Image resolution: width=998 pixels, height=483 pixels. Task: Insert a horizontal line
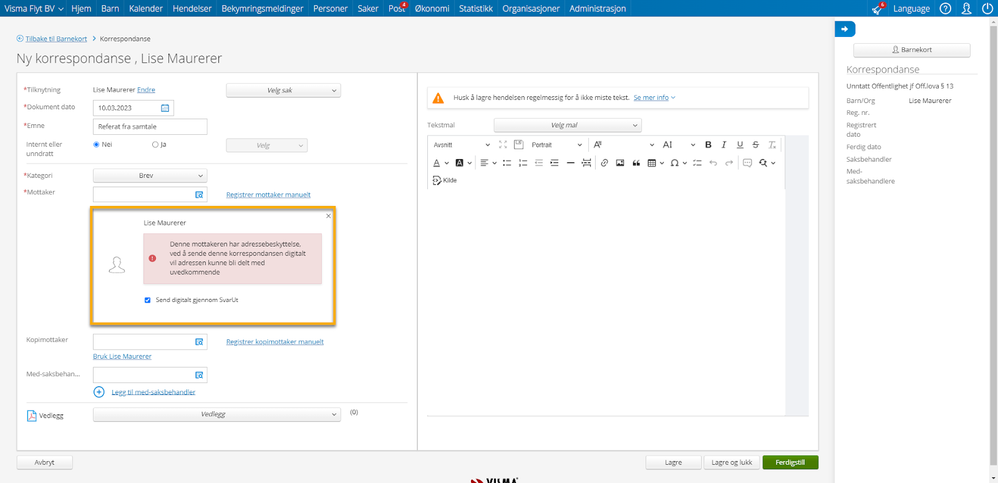pos(570,163)
